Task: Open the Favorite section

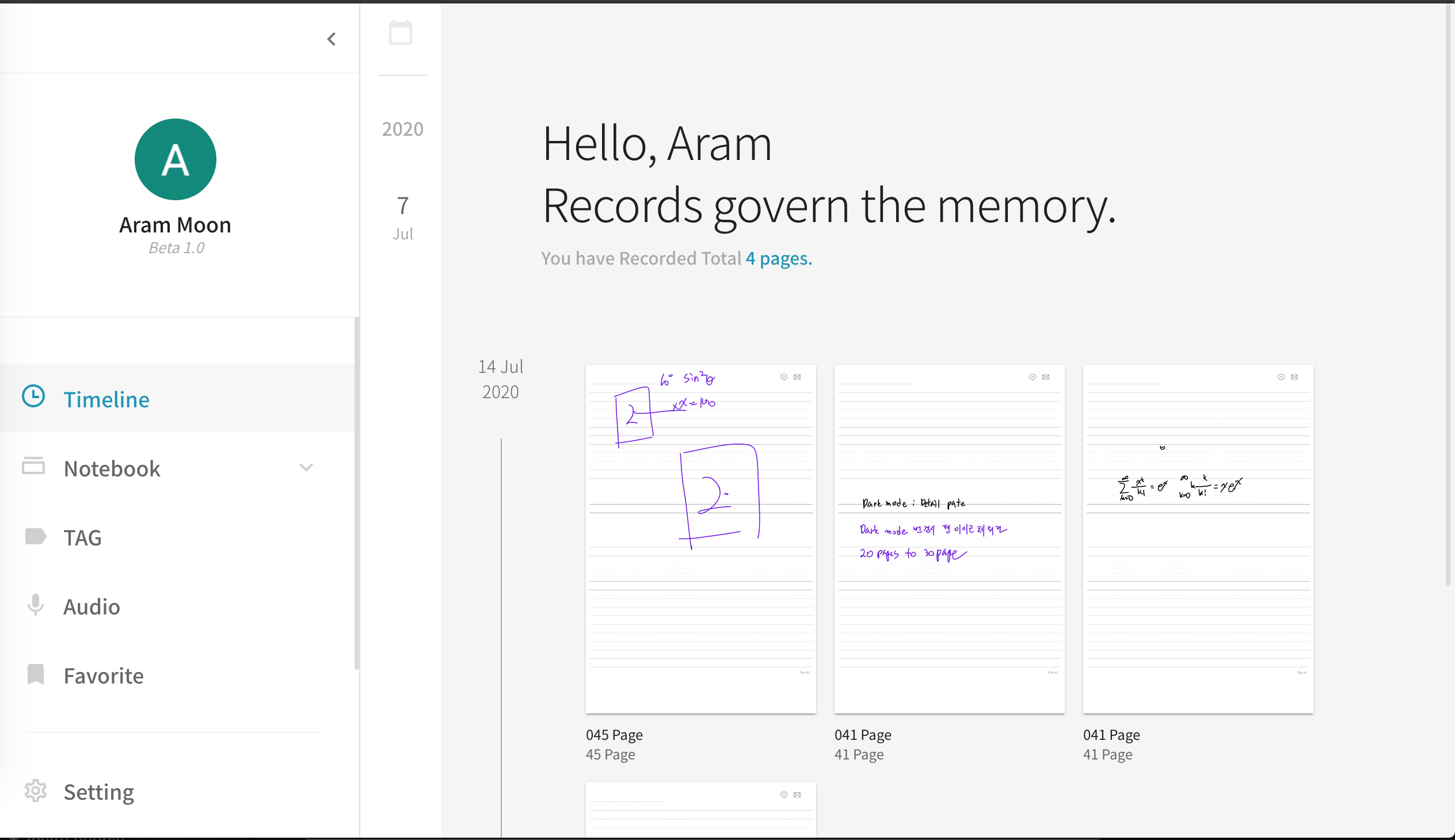Action: click(177, 675)
